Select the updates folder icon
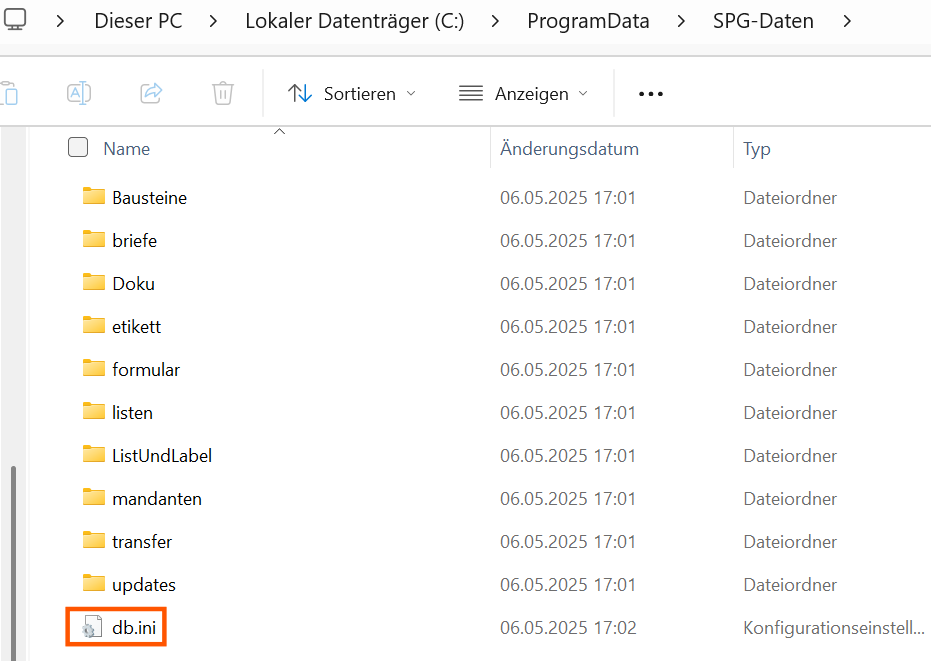The width and height of the screenshot is (931, 661). click(x=94, y=583)
